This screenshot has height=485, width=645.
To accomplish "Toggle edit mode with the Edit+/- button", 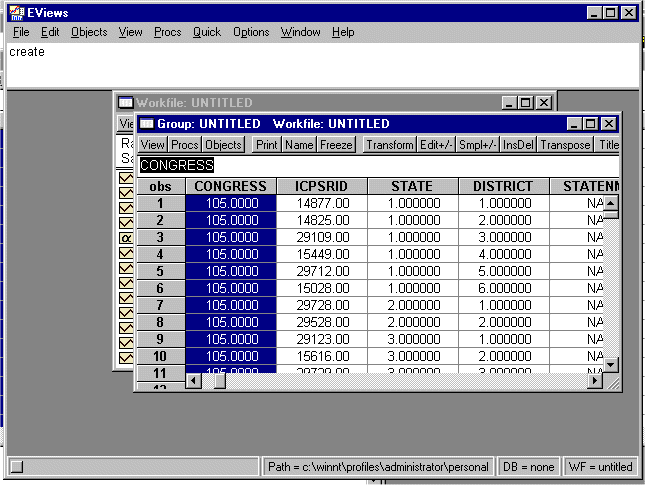I will click(x=435, y=145).
